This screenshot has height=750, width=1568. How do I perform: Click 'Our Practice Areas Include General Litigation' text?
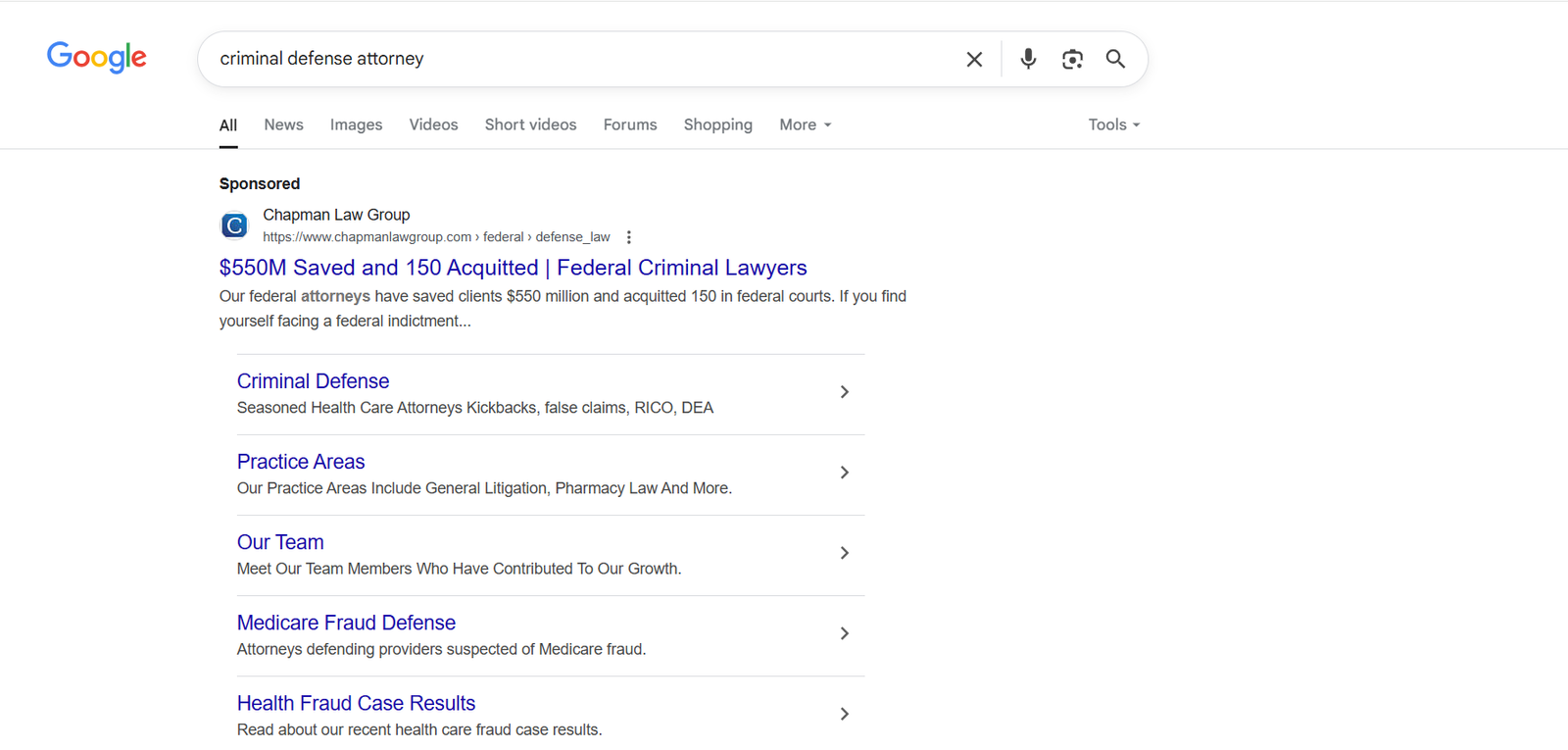coord(484,488)
